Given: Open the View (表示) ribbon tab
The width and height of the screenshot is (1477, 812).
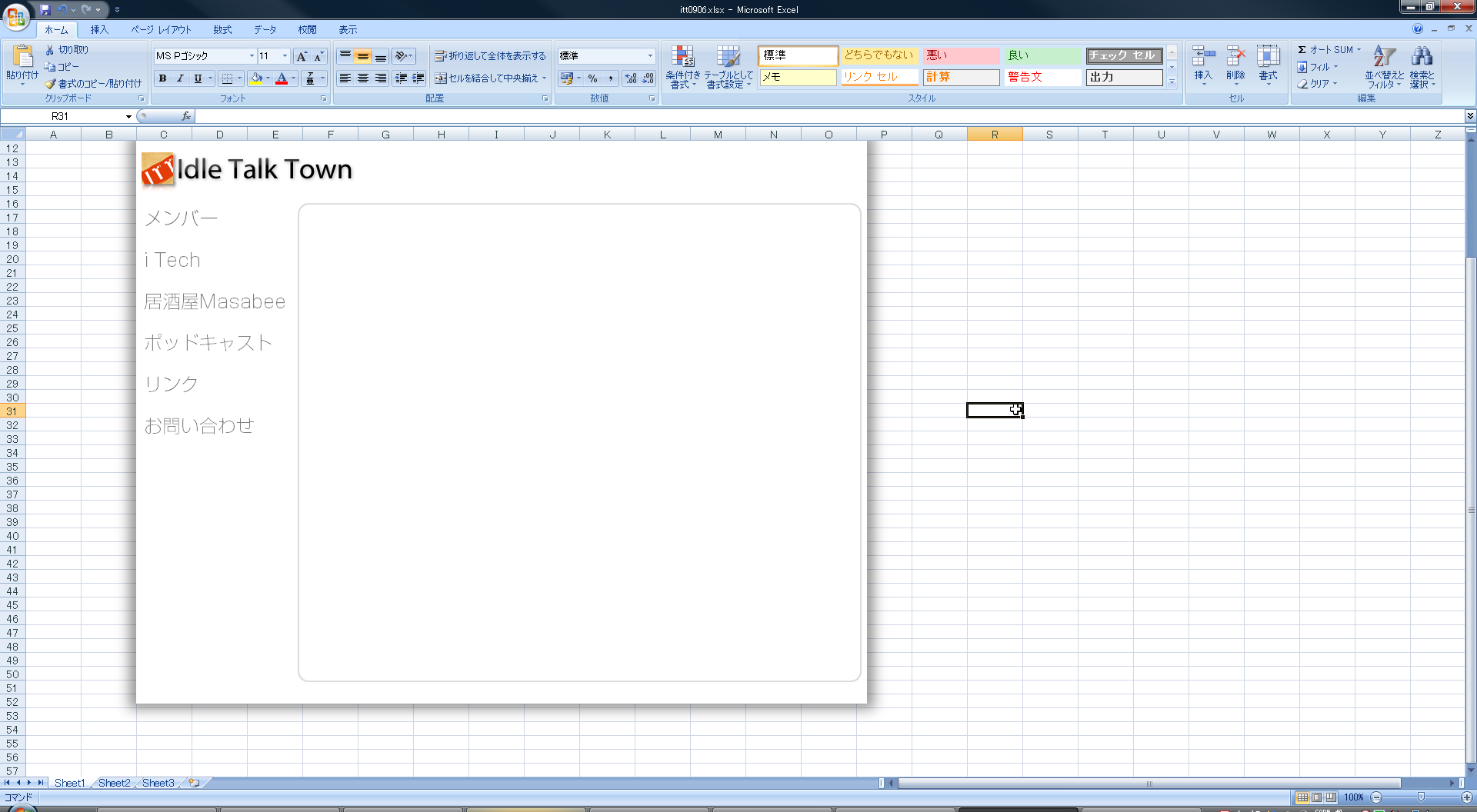Looking at the screenshot, I should pos(348,29).
